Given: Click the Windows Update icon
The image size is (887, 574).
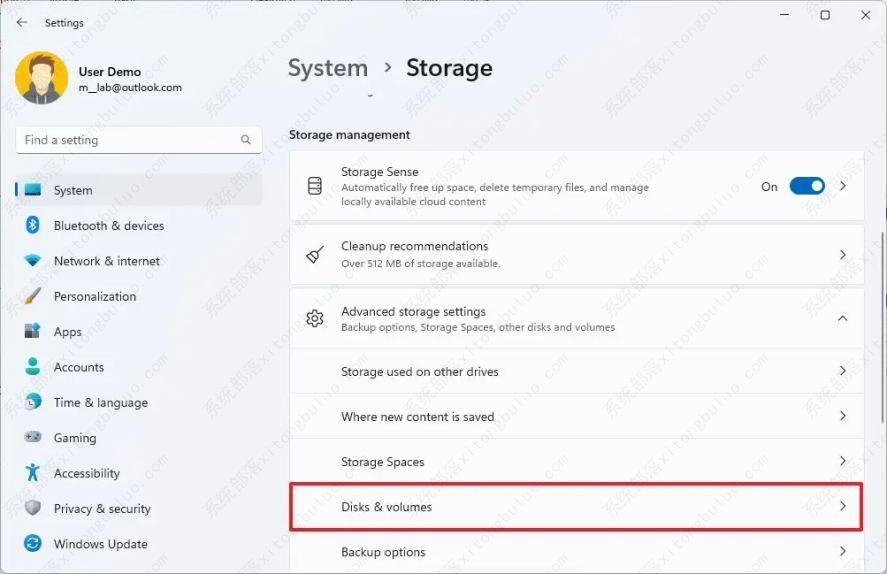Looking at the screenshot, I should [x=32, y=544].
